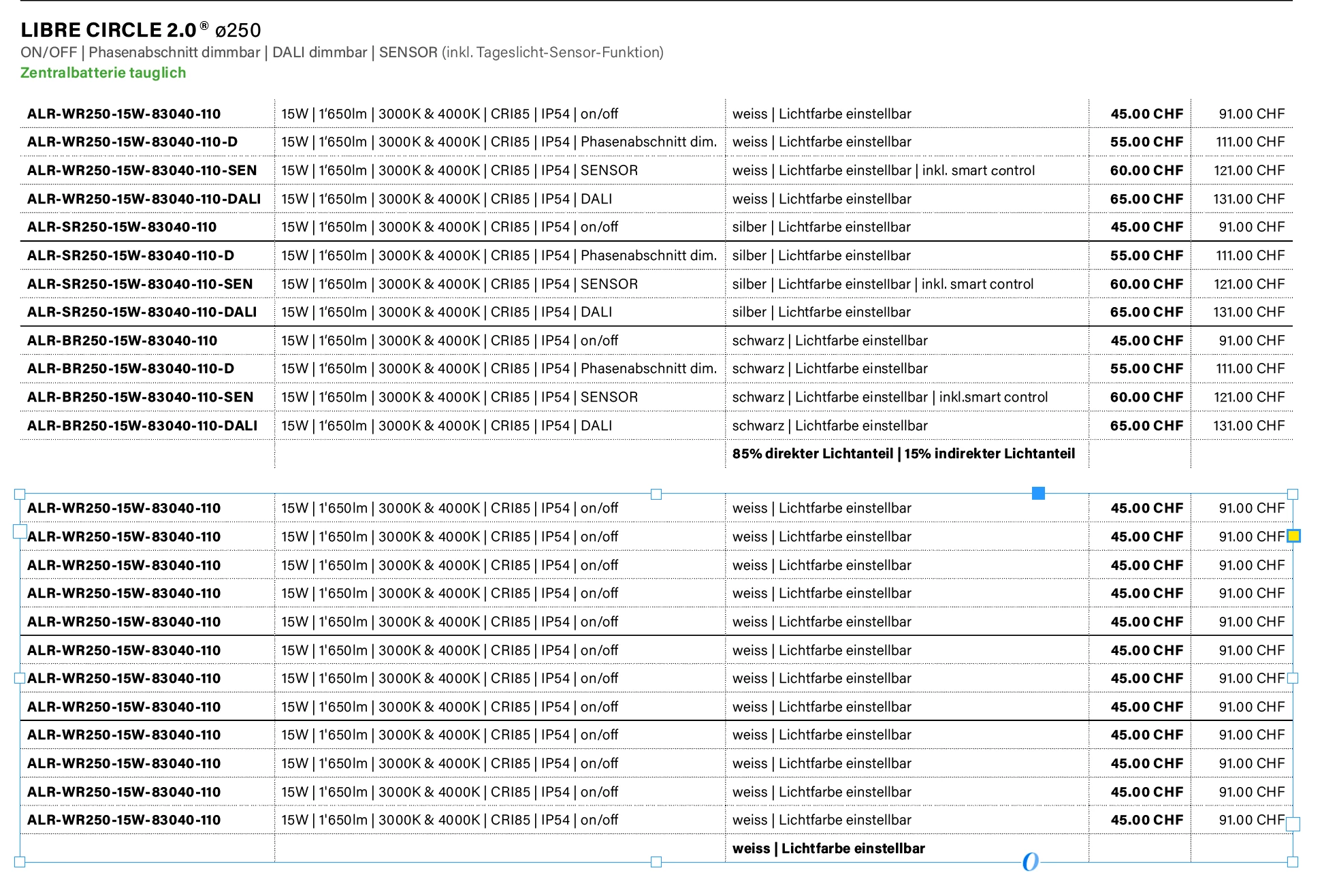Click the bottom-center handle of selected frame
The width and height of the screenshot is (1322, 896).
656,862
